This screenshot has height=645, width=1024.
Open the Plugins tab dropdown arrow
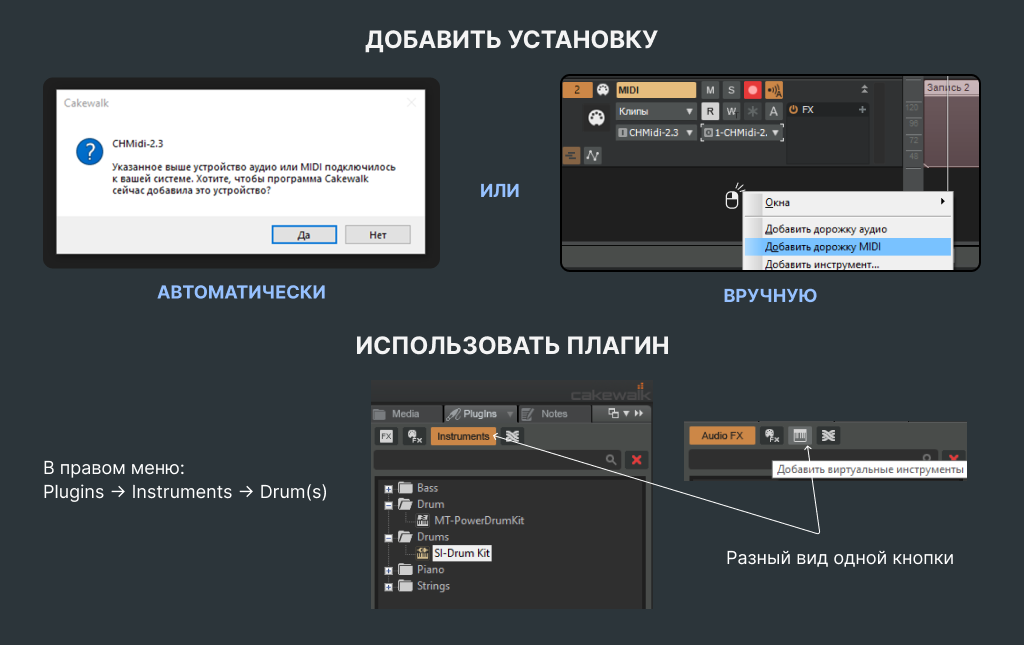point(510,414)
